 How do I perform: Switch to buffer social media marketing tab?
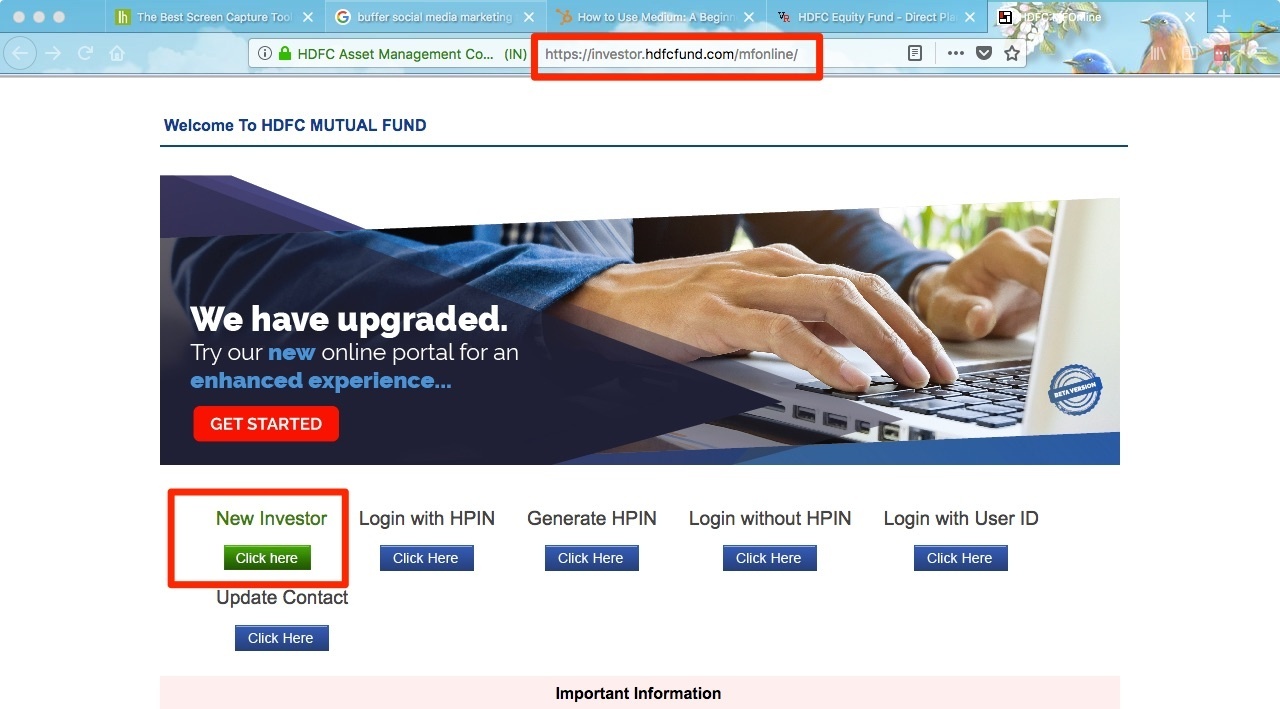tap(435, 17)
